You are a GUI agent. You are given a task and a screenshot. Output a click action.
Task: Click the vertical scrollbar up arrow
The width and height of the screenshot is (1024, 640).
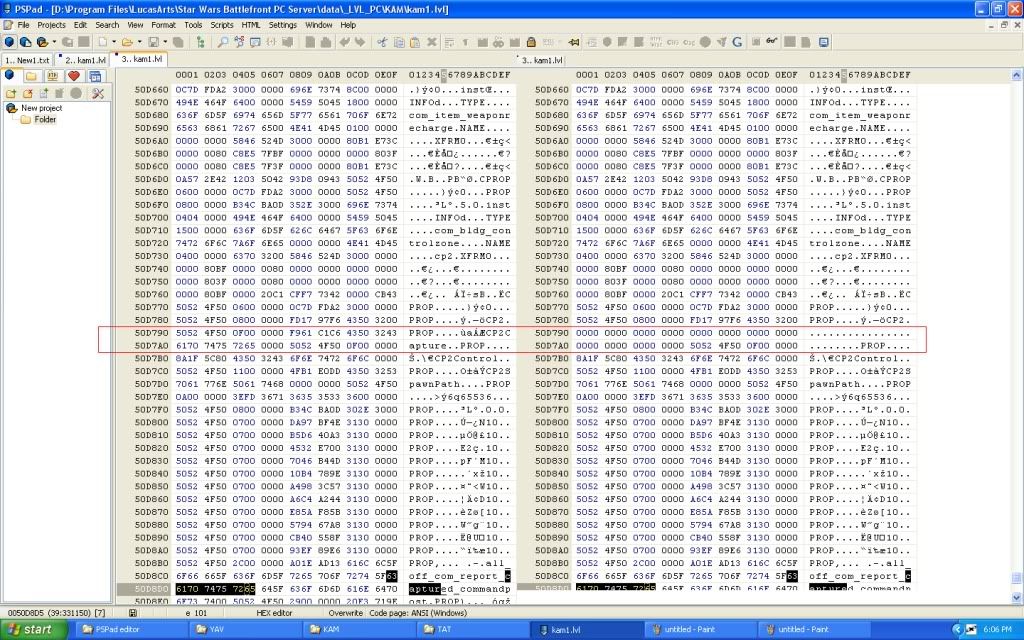coord(1016,75)
